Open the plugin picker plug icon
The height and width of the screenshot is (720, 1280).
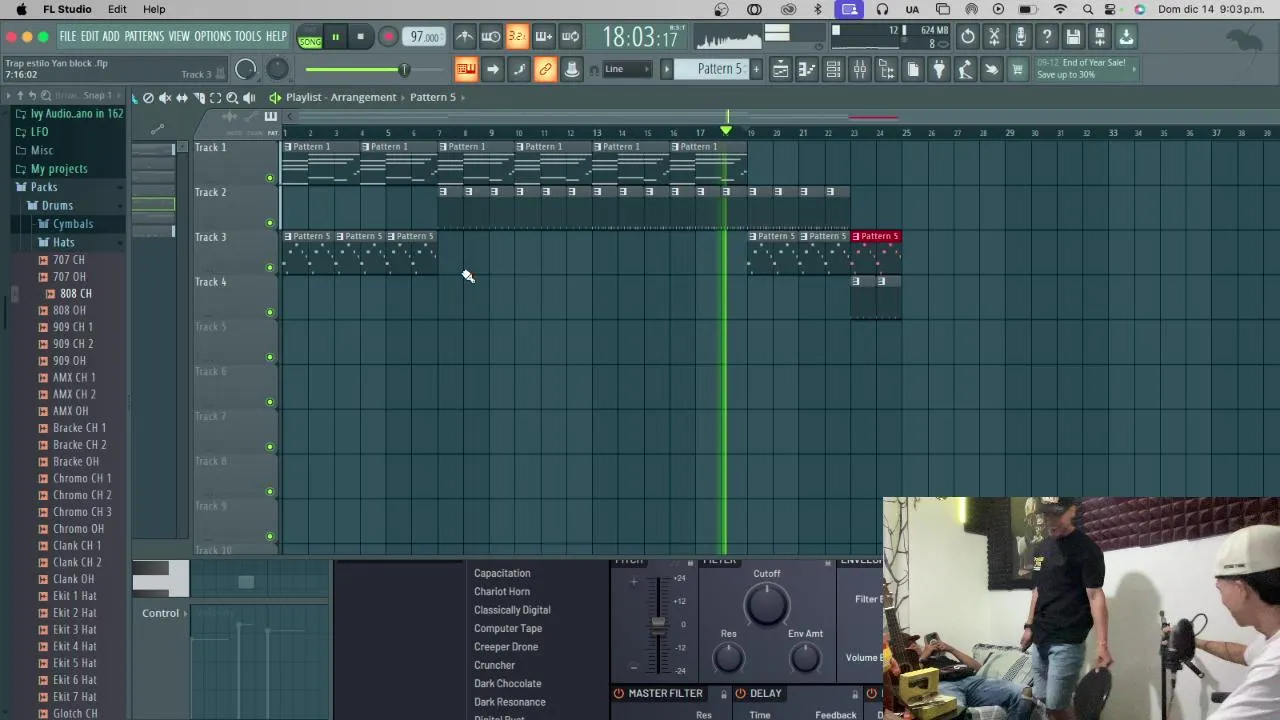(939, 69)
